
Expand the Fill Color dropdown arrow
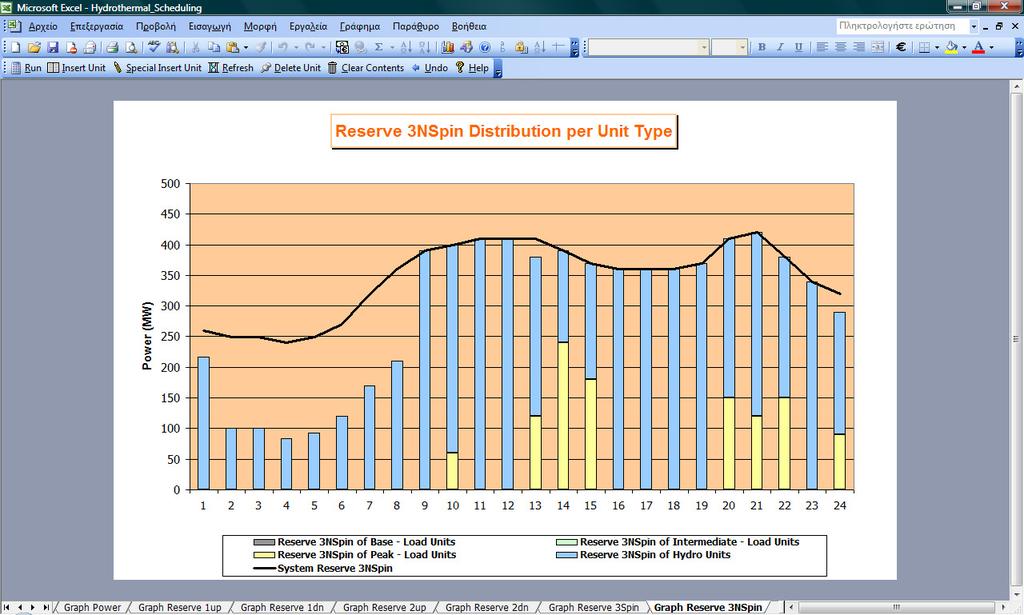pos(964,47)
